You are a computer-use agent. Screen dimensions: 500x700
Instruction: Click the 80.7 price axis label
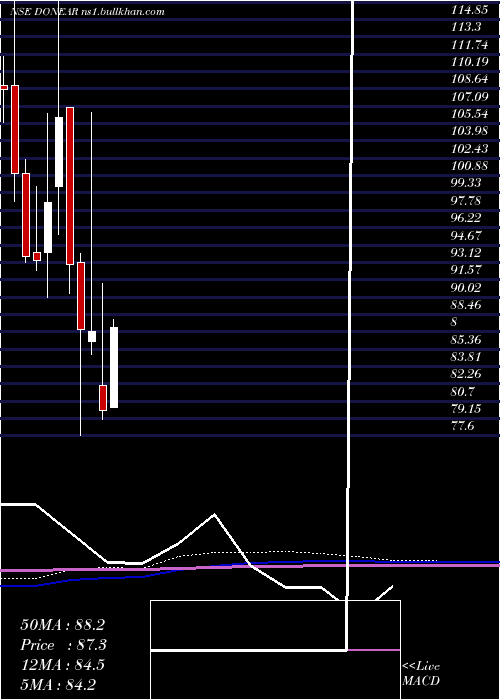(463, 392)
